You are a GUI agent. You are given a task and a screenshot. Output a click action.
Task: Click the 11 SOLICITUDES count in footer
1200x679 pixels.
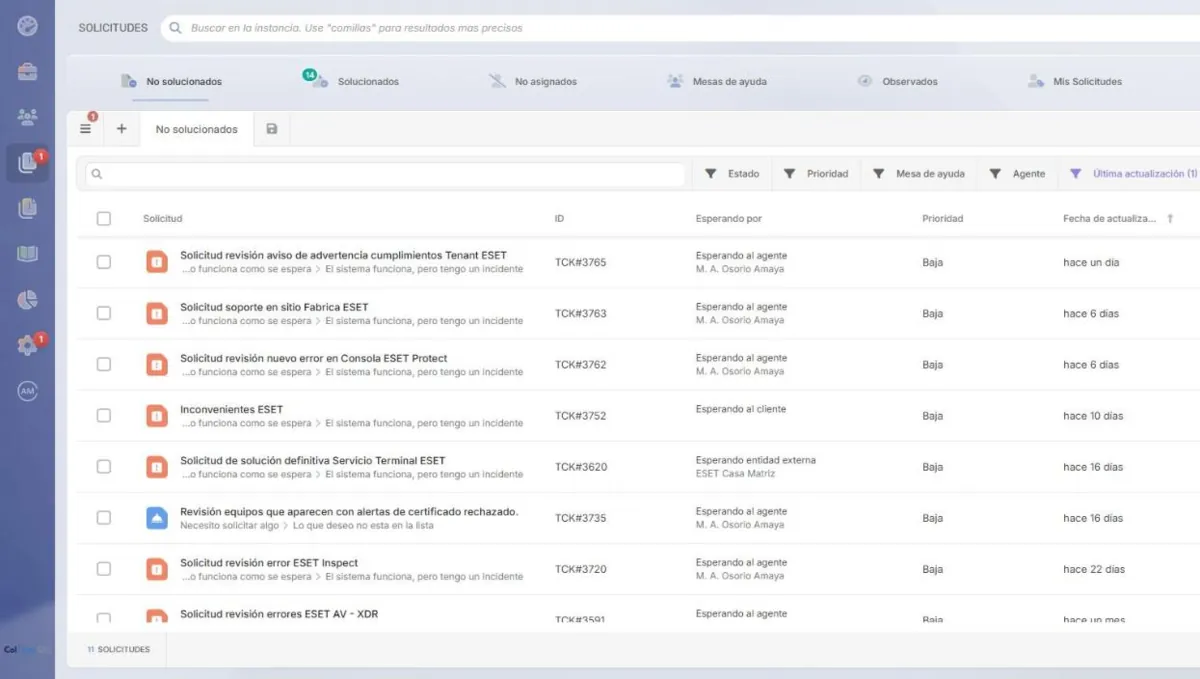[118, 649]
